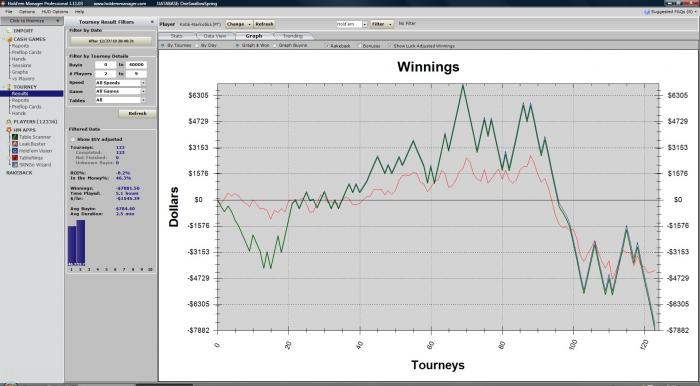This screenshot has width=700, height=386.
Task: Open the Game dropdown in filters
Action: [x=143, y=91]
